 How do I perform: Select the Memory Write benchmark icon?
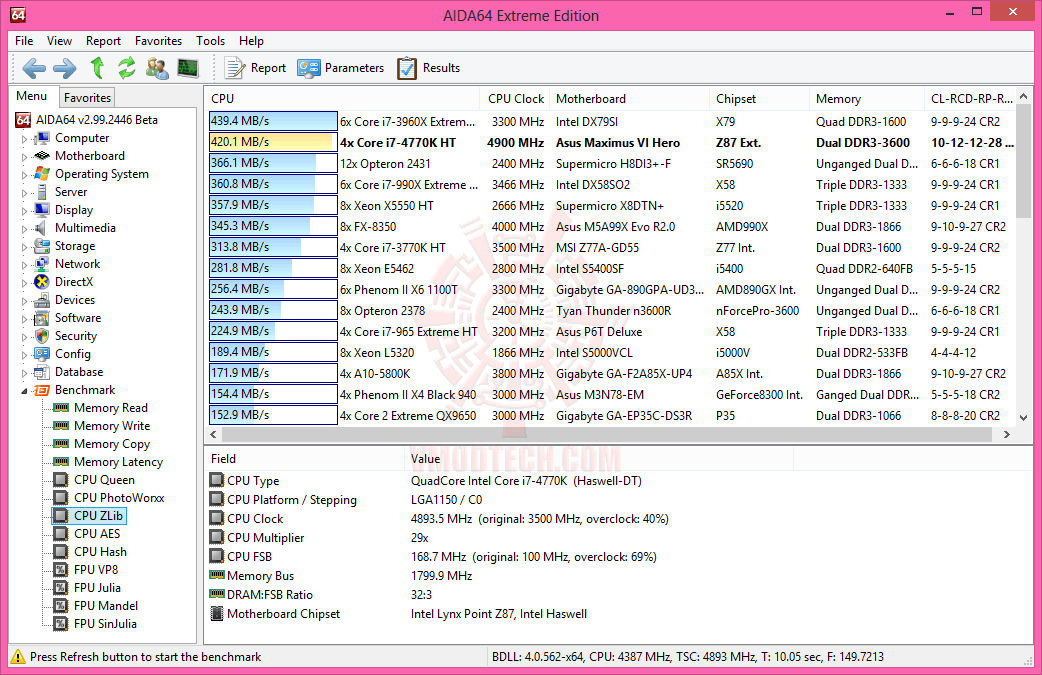[61, 425]
